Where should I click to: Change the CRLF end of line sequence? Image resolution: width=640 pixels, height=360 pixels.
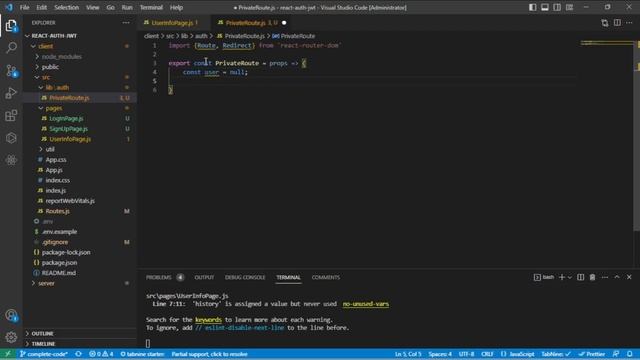point(487,354)
